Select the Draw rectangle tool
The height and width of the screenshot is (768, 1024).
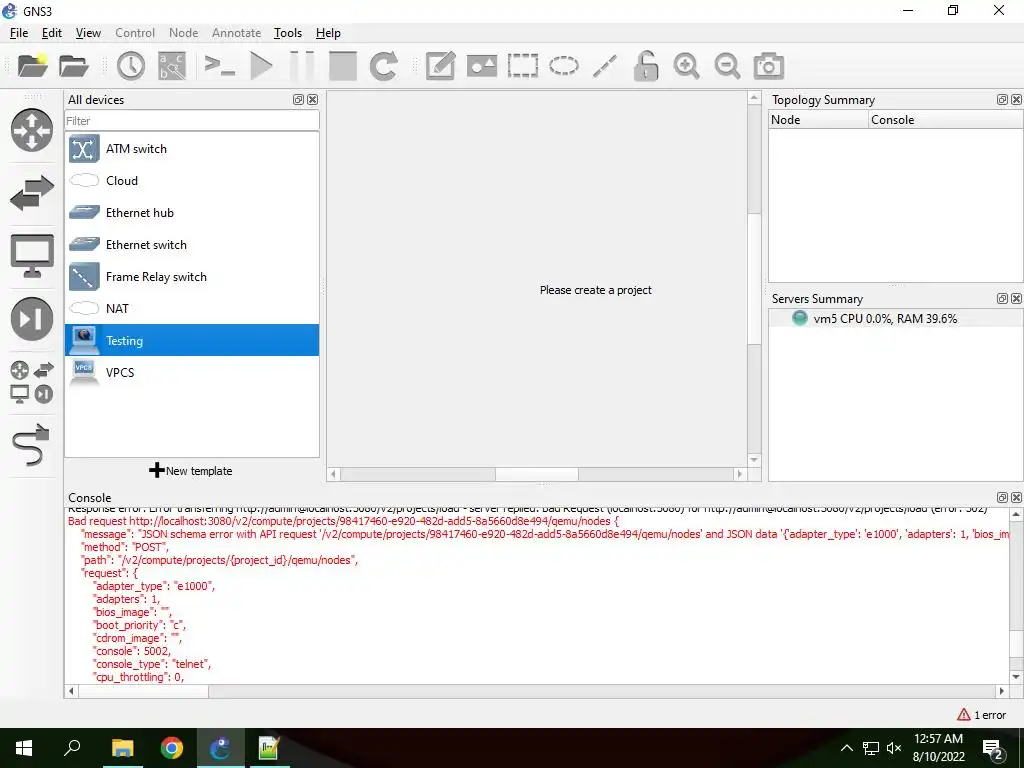coord(522,65)
